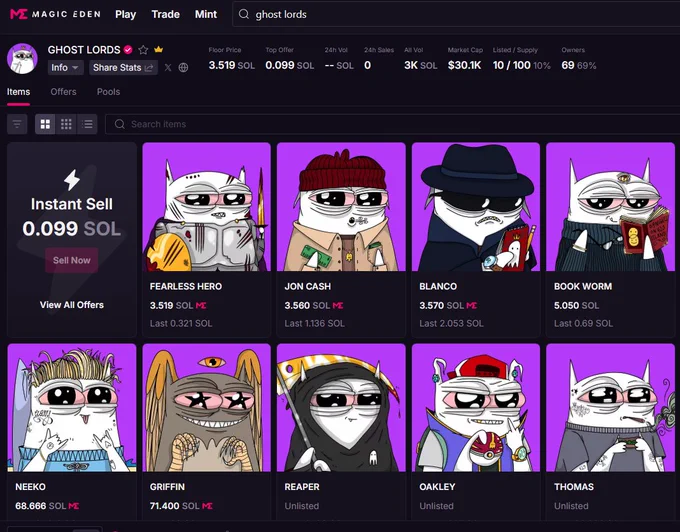Viewport: 680px width, 532px height.
Task: Select the list view
Action: click(x=87, y=124)
